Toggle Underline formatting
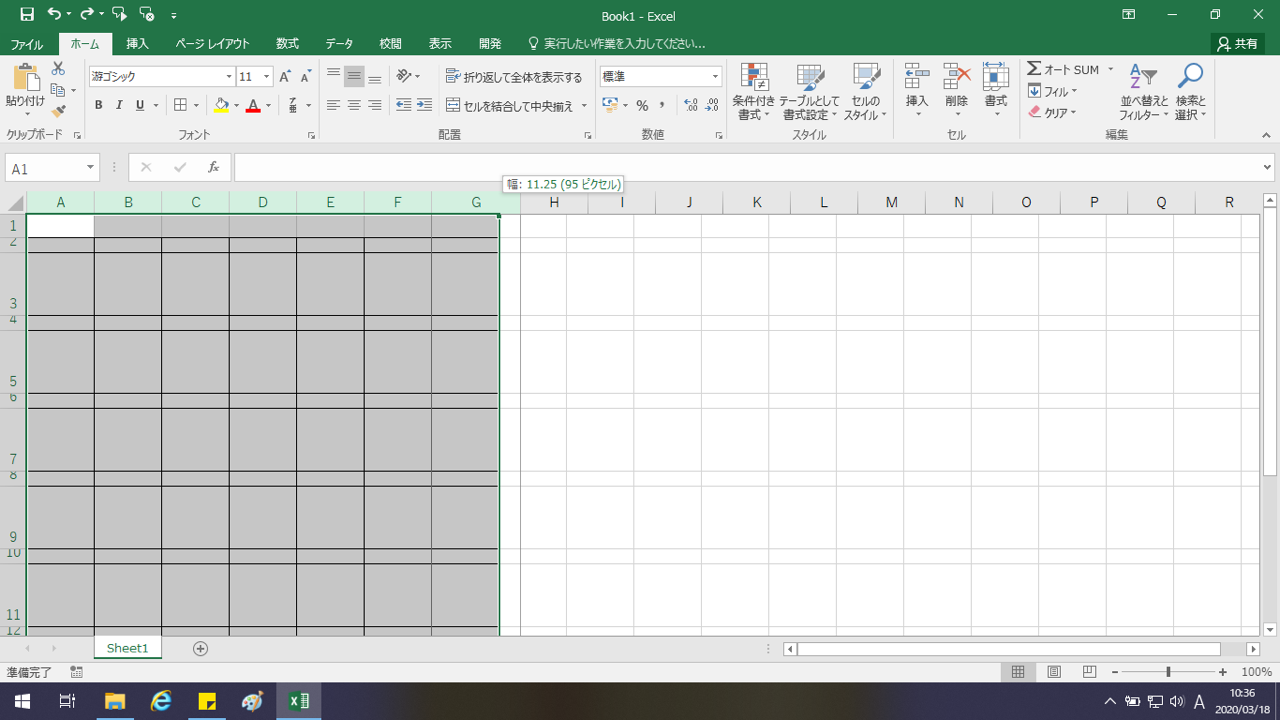The image size is (1280, 720). (x=140, y=105)
